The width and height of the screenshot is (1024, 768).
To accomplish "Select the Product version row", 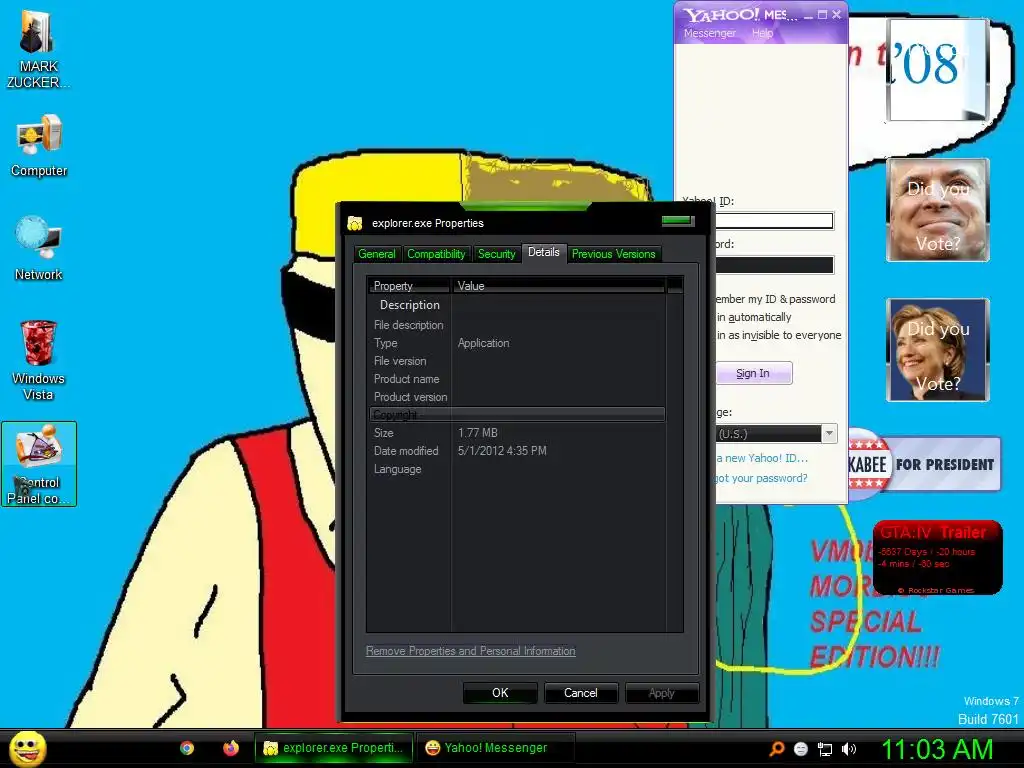I will pos(517,397).
